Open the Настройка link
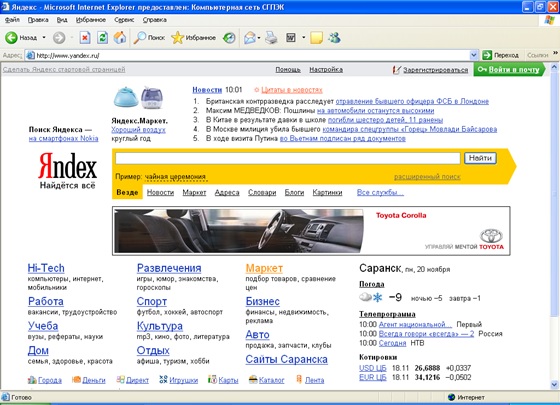Viewport: 560px width, 405px height. click(x=326, y=70)
